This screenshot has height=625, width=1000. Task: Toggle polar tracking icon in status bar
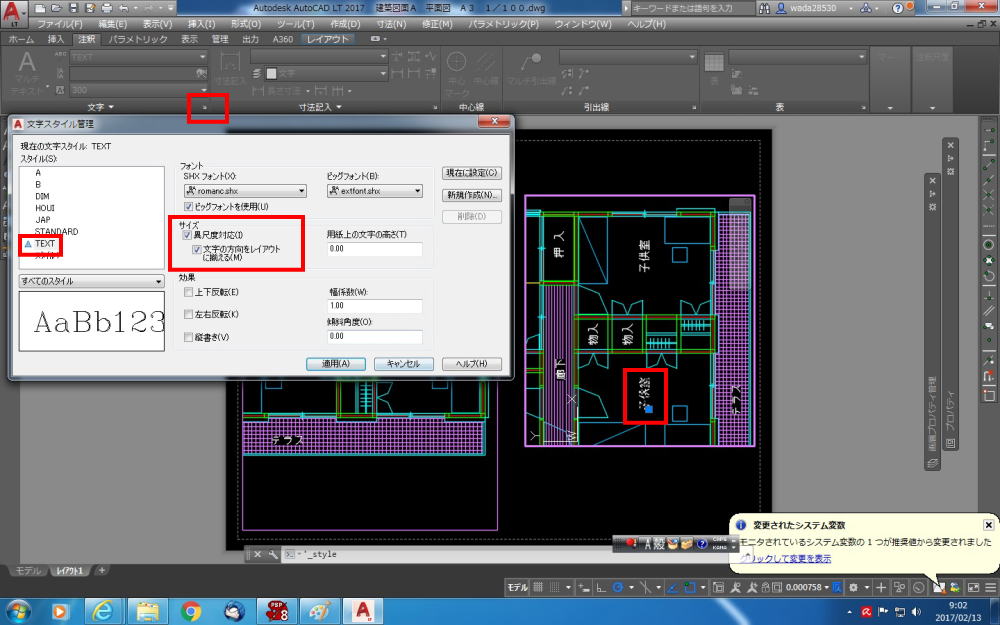617,587
